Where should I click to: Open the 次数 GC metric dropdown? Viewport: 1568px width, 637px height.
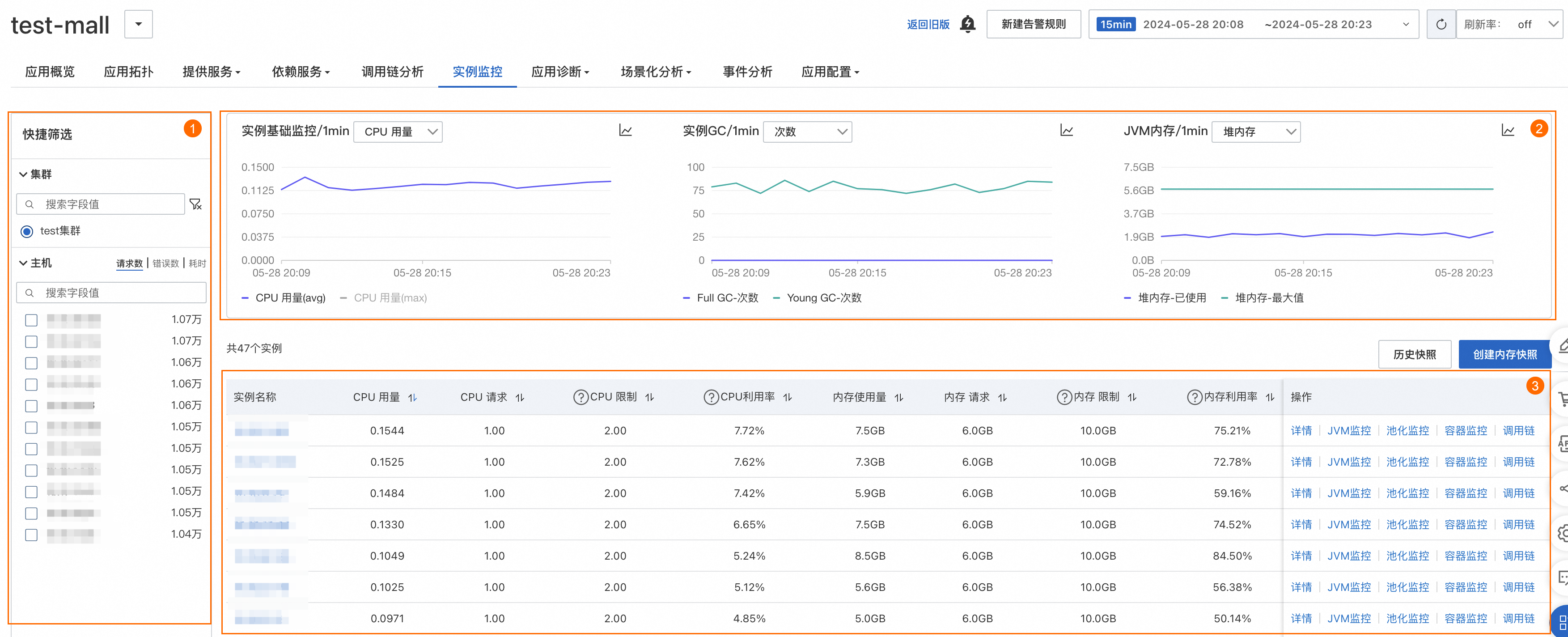(807, 132)
